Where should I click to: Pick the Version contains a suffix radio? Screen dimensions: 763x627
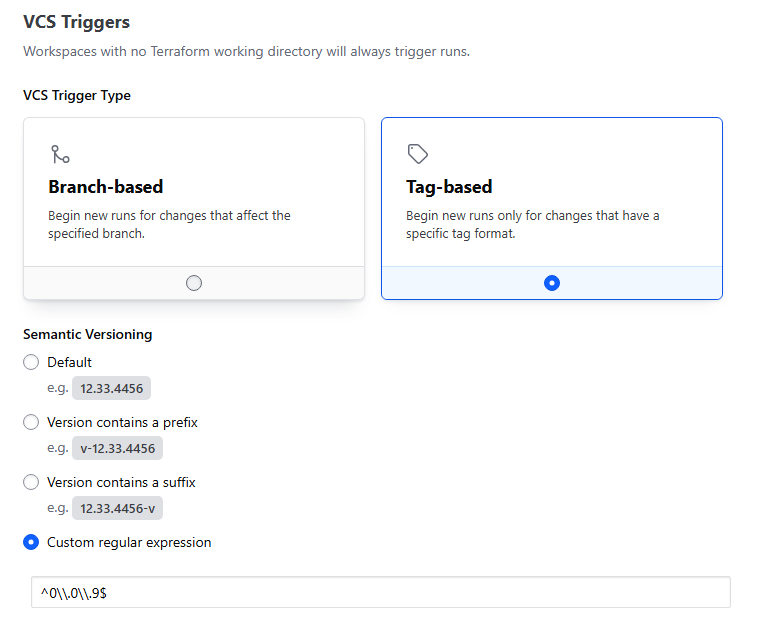point(31,482)
